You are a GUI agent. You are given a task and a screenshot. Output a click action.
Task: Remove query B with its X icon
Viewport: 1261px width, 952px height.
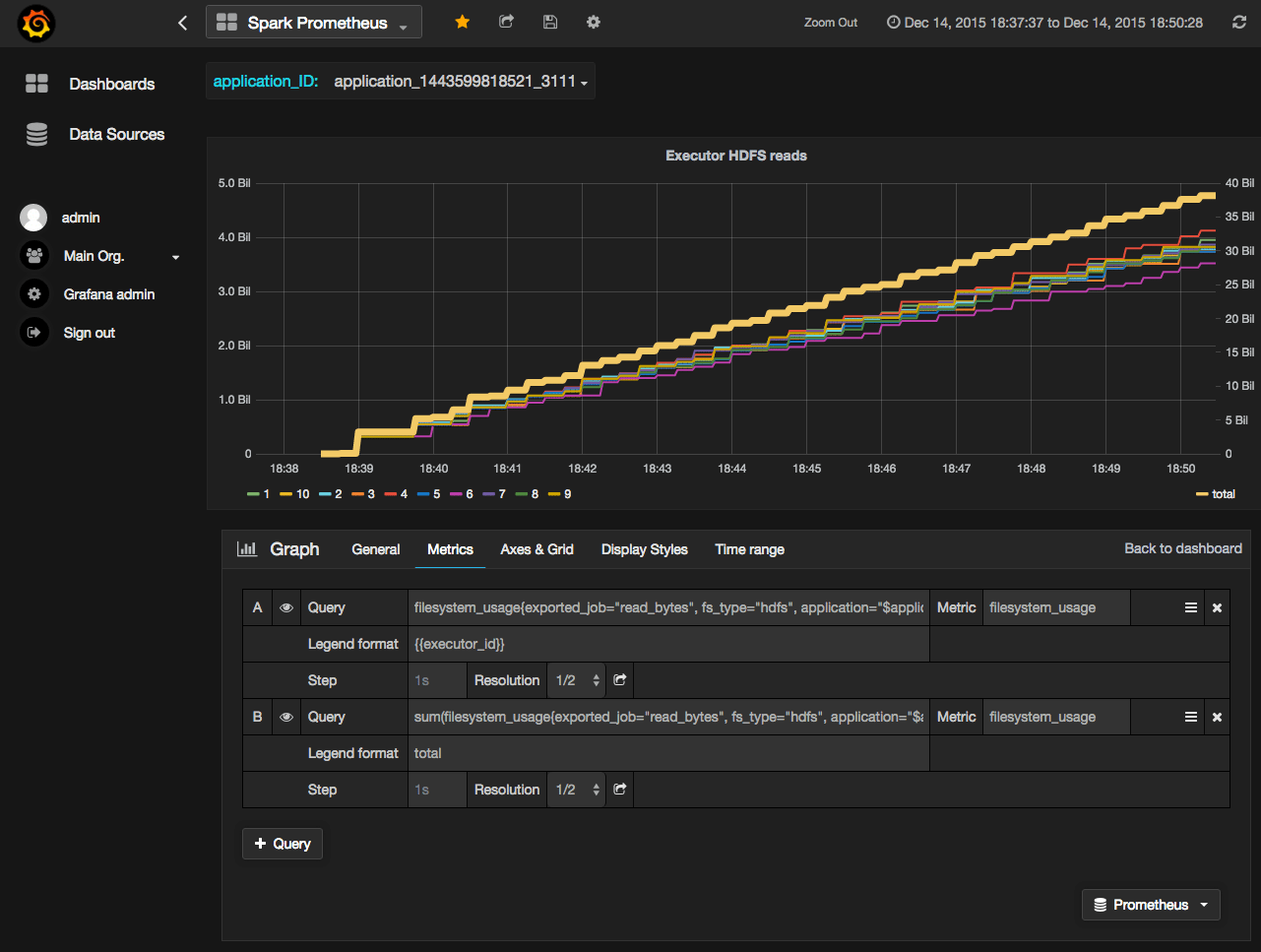click(x=1216, y=717)
